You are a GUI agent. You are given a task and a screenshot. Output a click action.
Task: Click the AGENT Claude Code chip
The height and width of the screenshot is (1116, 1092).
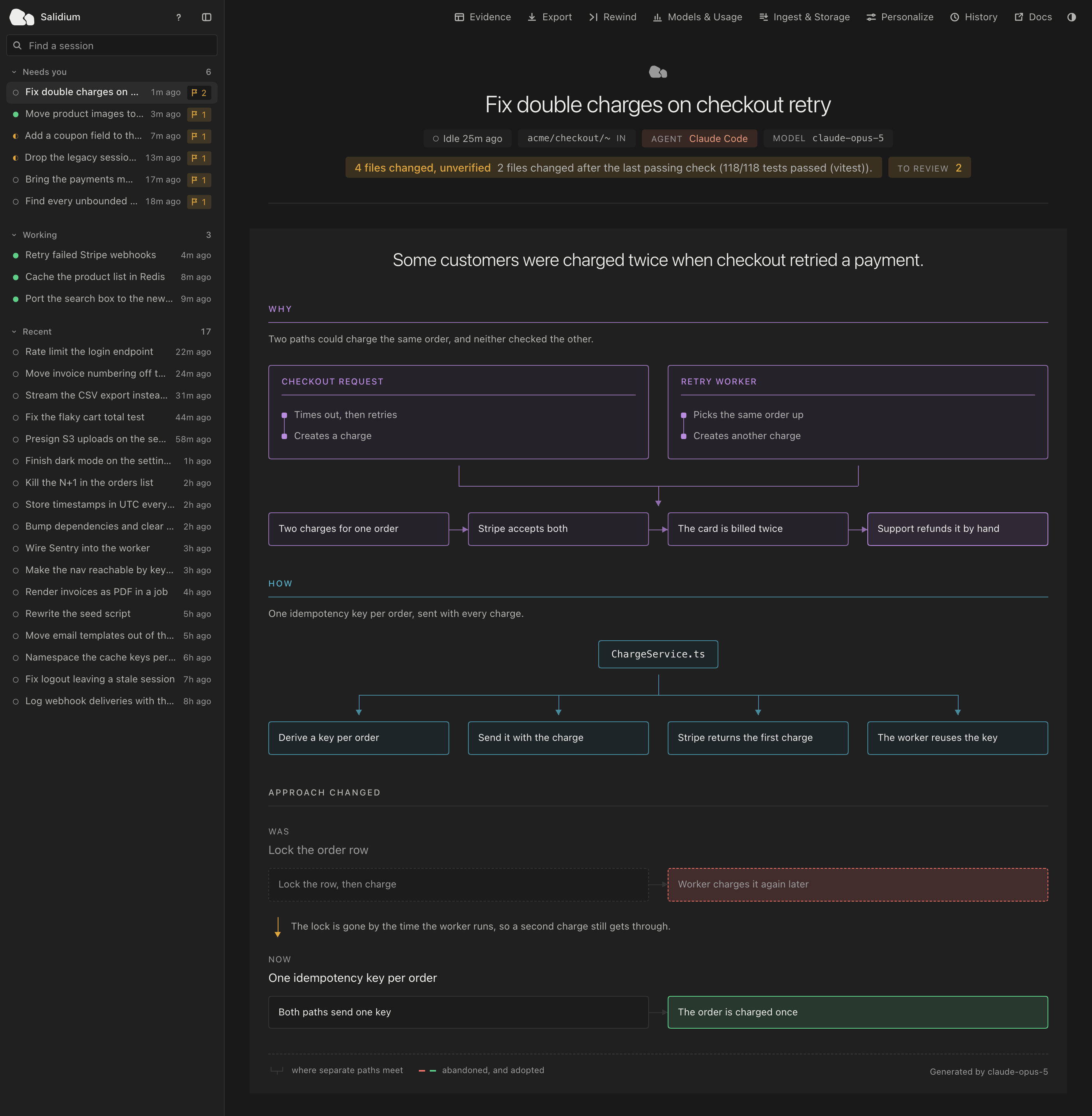(699, 138)
